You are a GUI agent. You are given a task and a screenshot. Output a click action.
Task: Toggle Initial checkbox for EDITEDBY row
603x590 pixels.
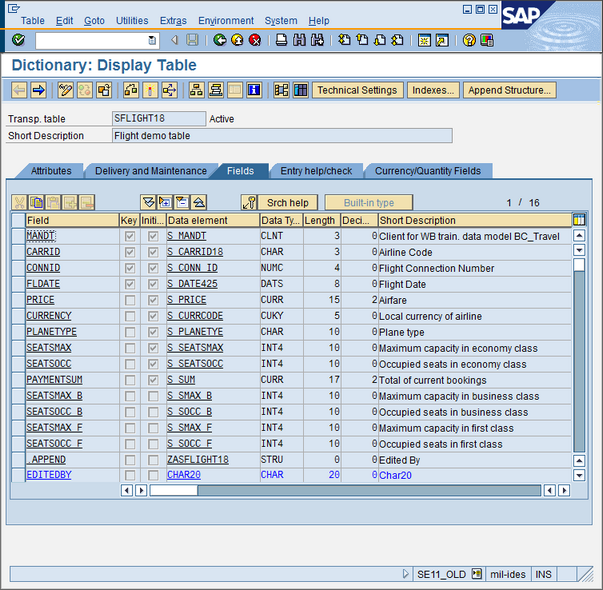click(x=153, y=475)
